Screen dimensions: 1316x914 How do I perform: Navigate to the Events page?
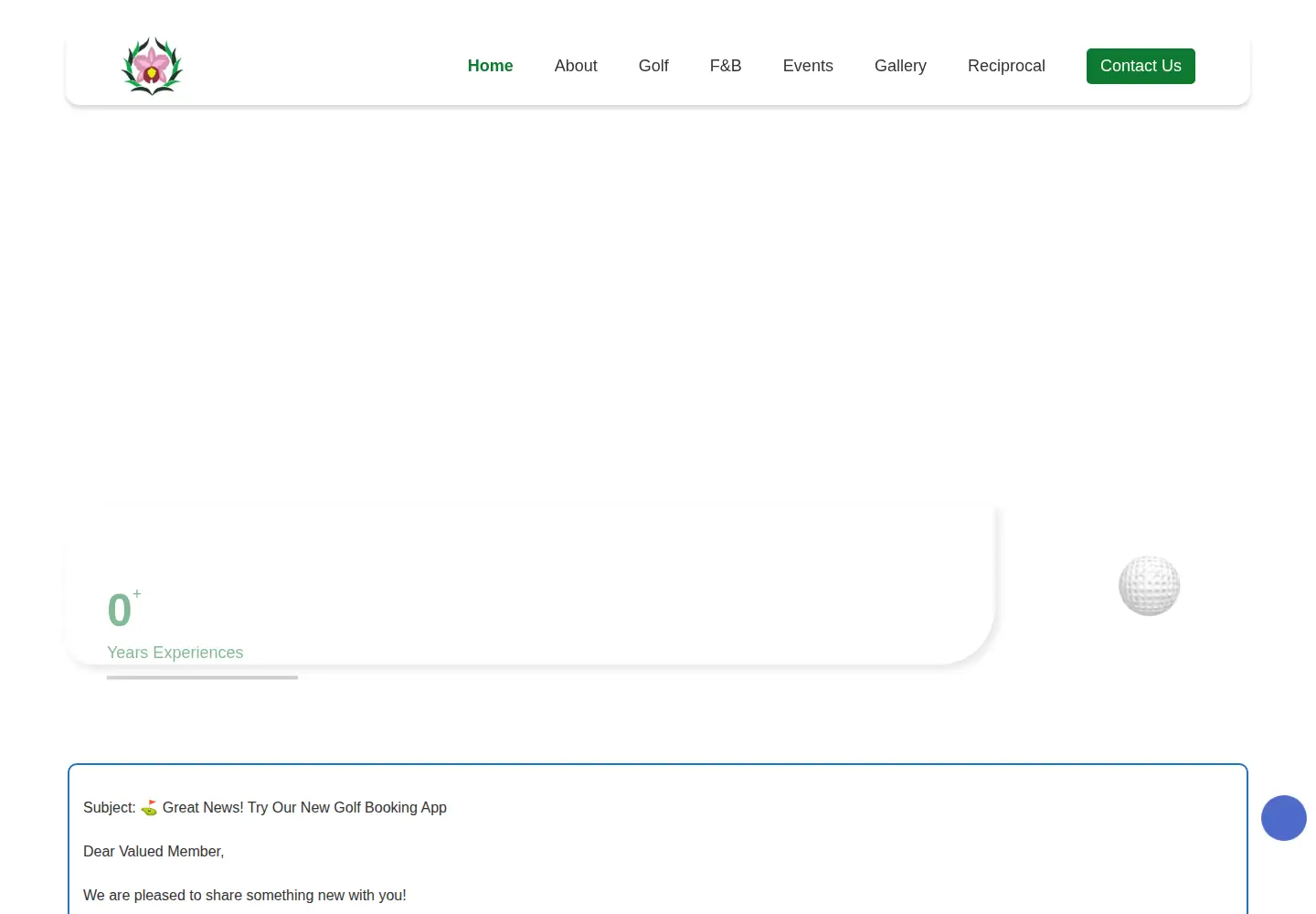[808, 66]
